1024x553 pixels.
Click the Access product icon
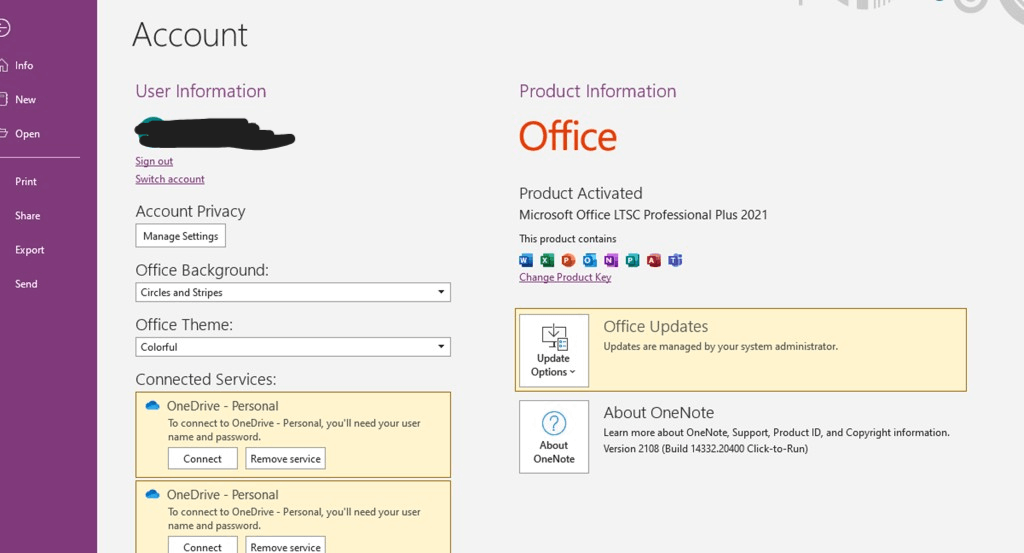click(x=654, y=260)
